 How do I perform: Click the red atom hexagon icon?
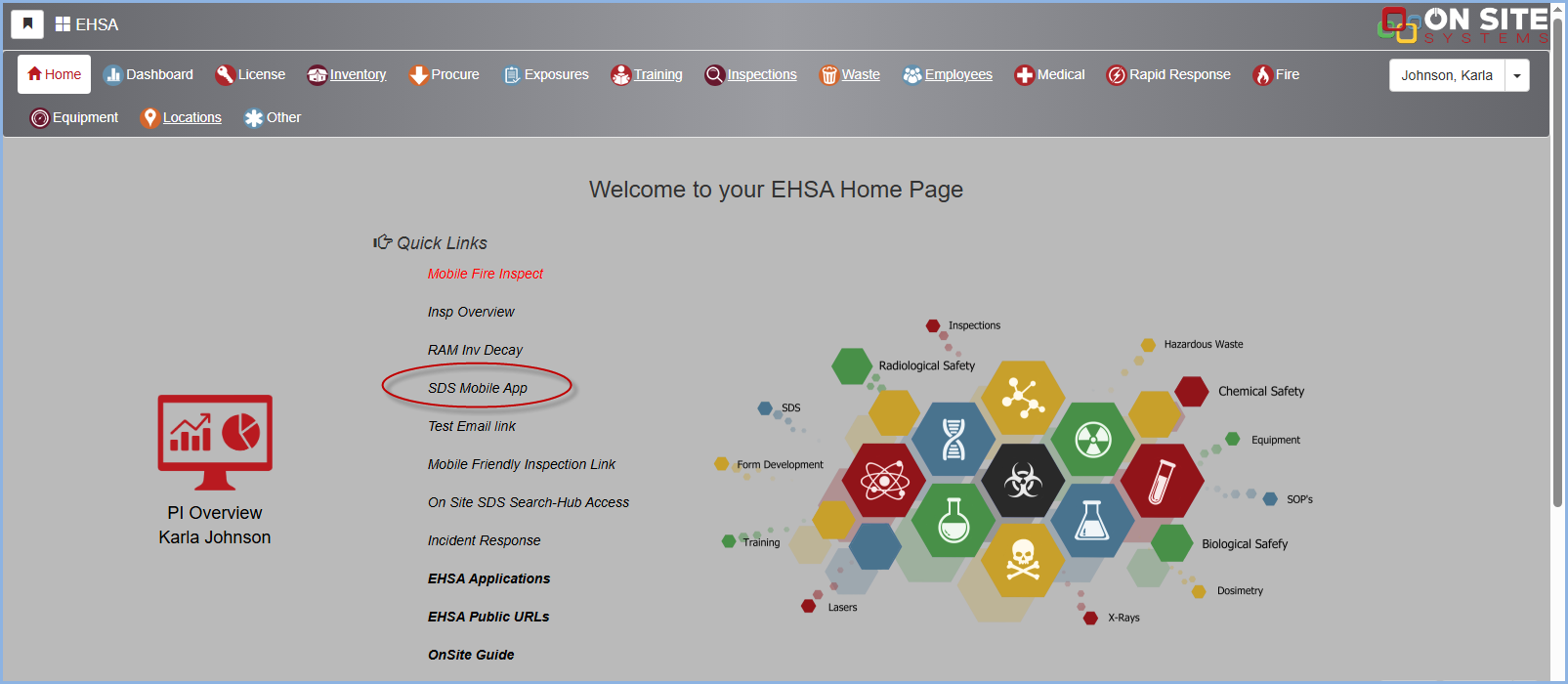coord(884,480)
